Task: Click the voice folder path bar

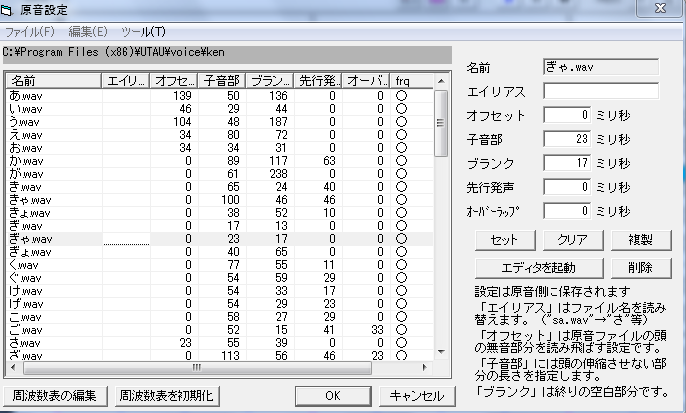Action: (x=227, y=53)
